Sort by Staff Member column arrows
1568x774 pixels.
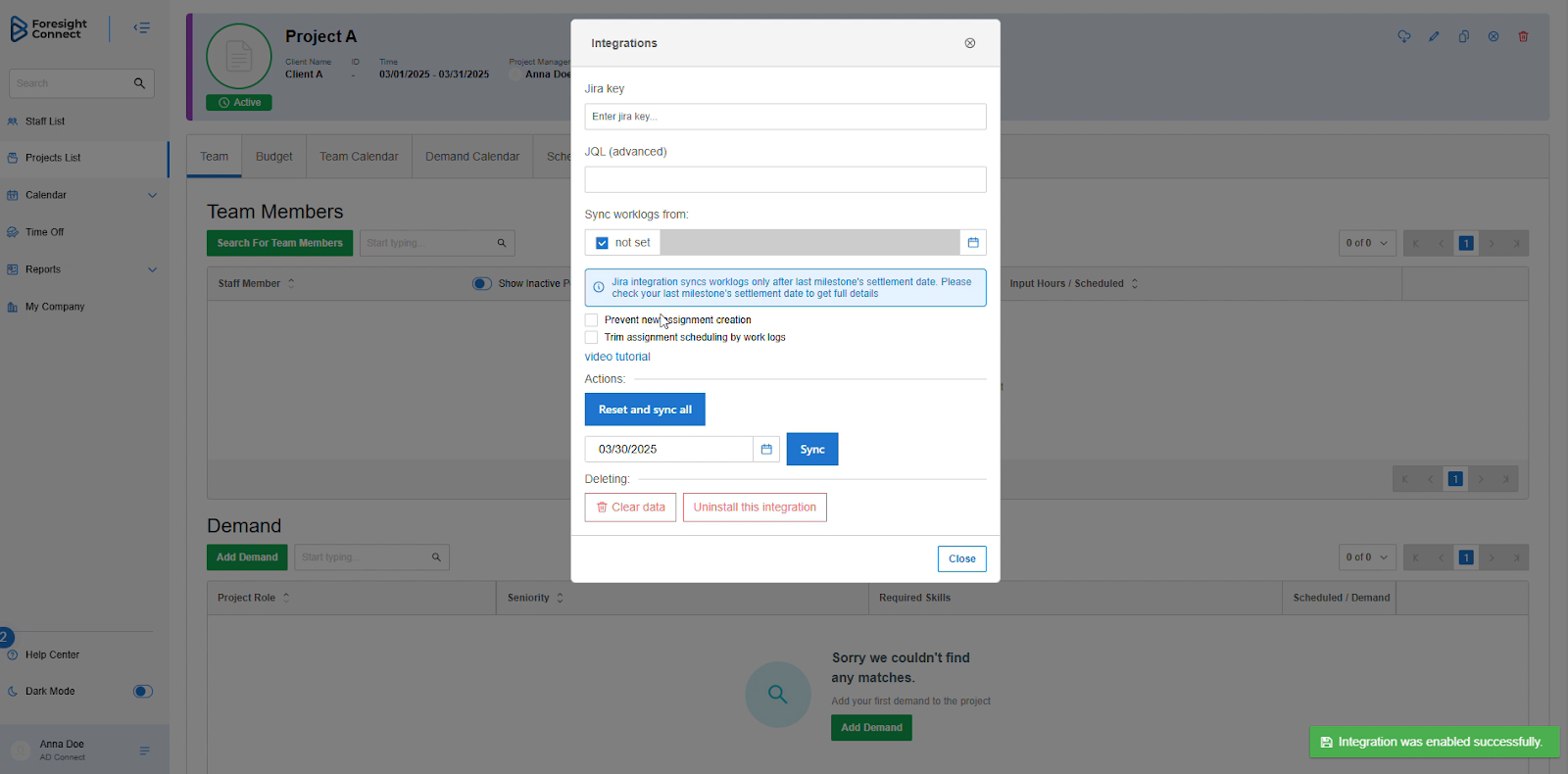pos(291,283)
